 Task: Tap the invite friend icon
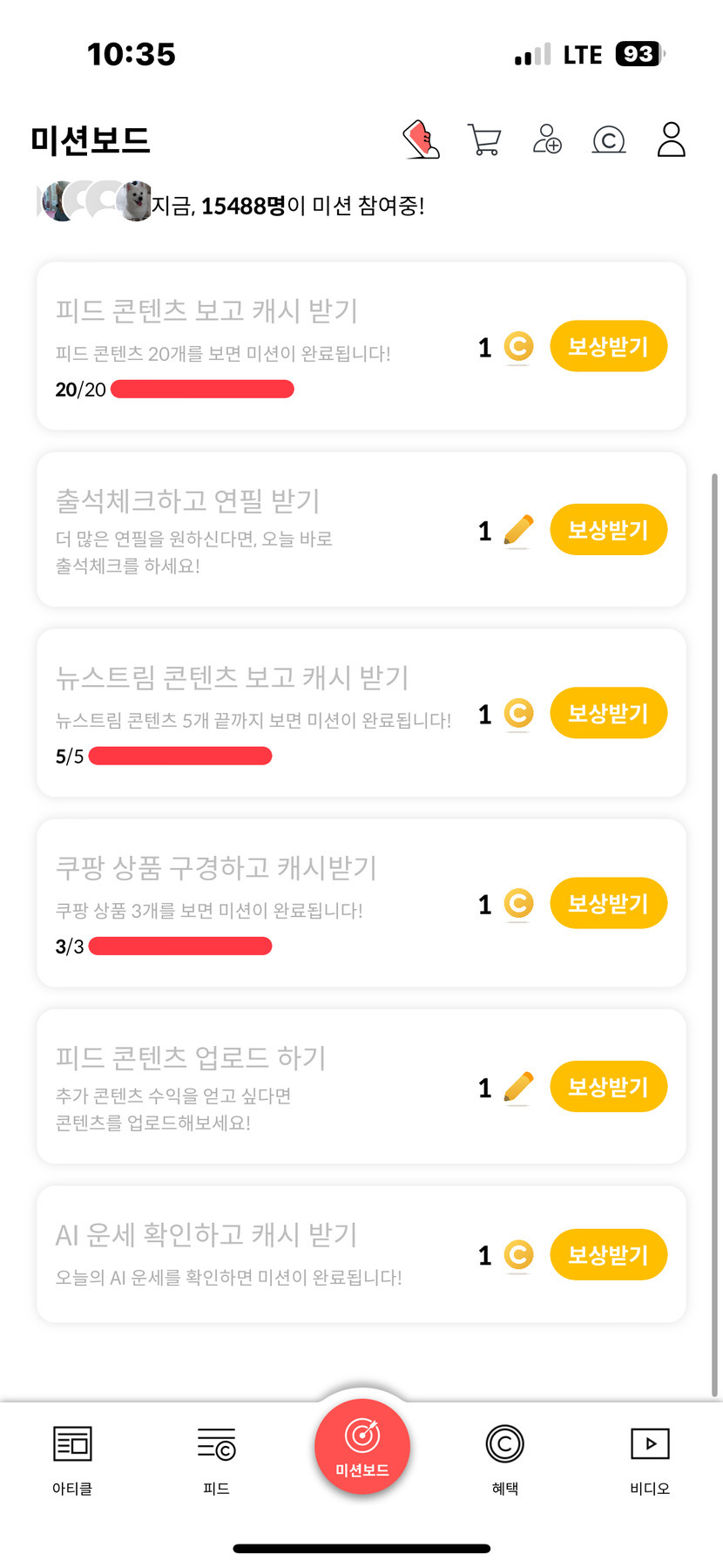[x=547, y=139]
